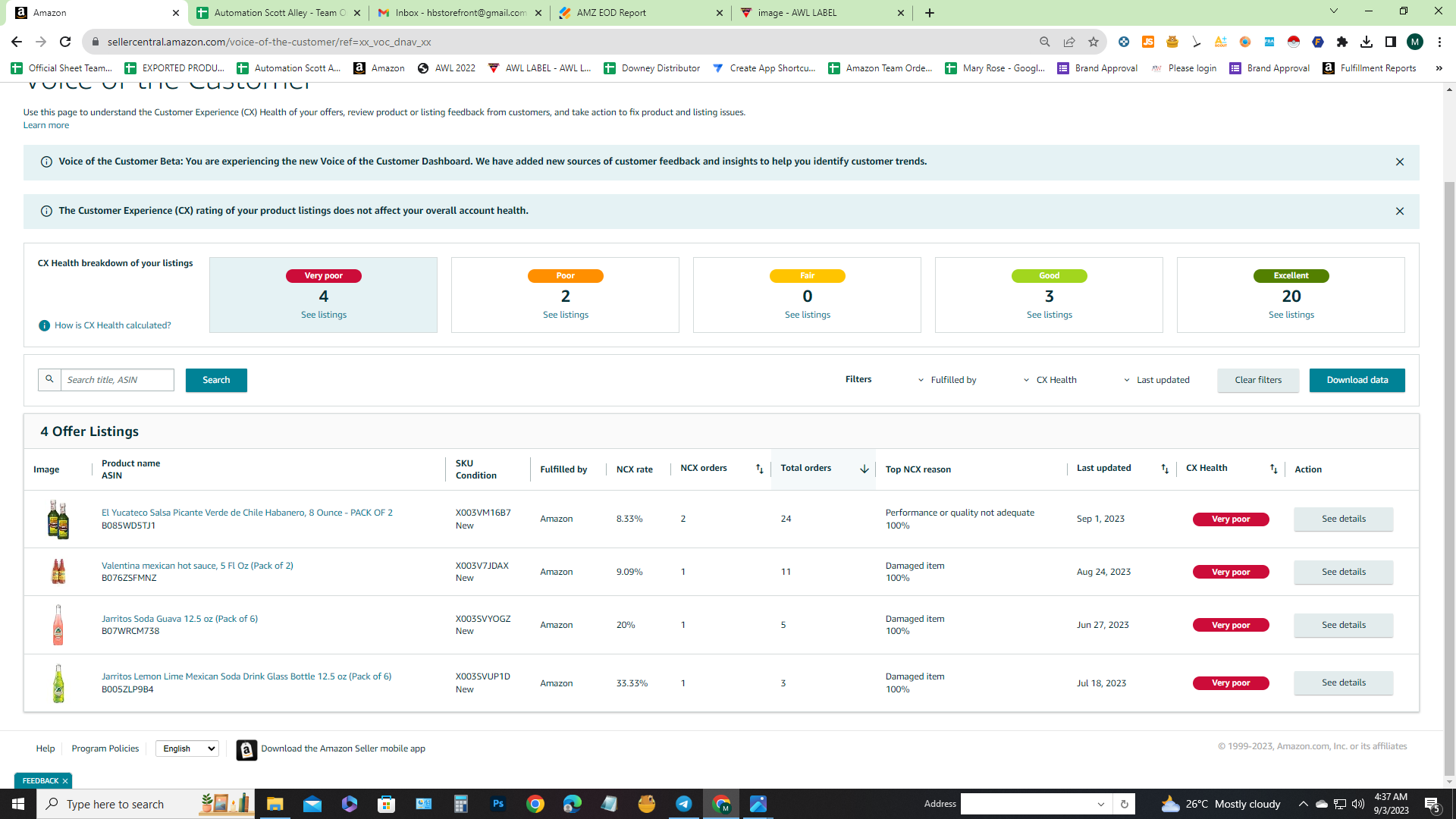The width and height of the screenshot is (1456, 819).
Task: Expand the Last updated filter
Action: click(1157, 380)
